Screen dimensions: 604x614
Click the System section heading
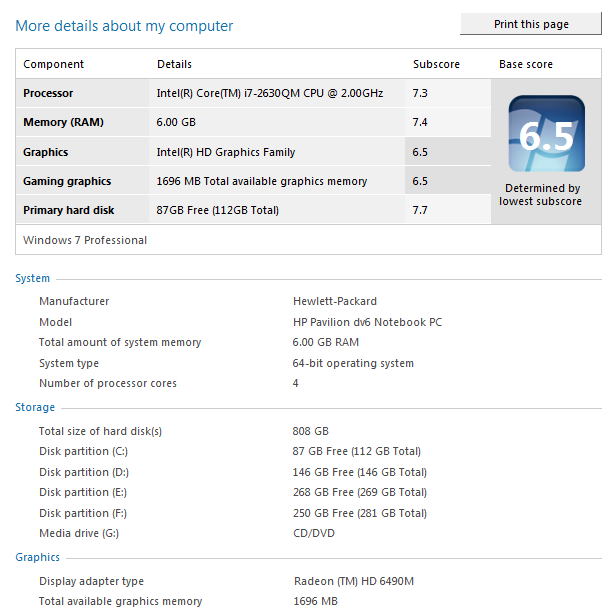tap(32, 278)
